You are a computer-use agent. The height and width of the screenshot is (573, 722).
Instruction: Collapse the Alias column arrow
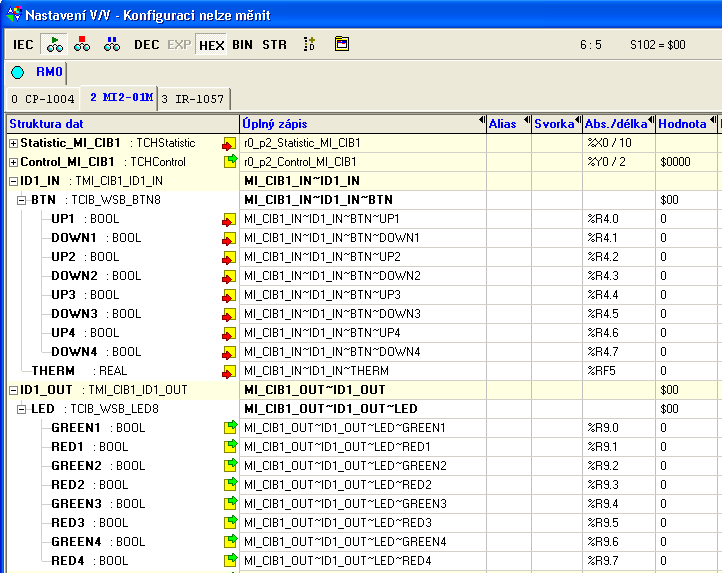point(527,120)
